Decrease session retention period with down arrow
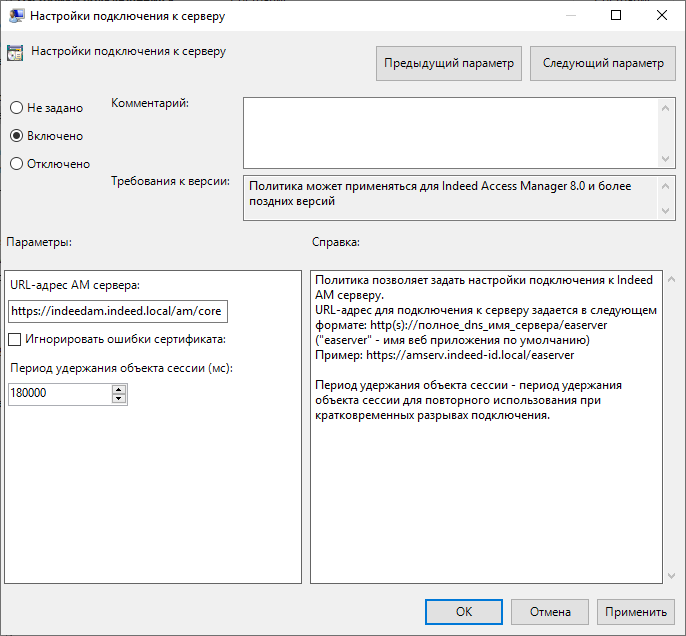The width and height of the screenshot is (686, 636). pyautogui.click(x=119, y=399)
